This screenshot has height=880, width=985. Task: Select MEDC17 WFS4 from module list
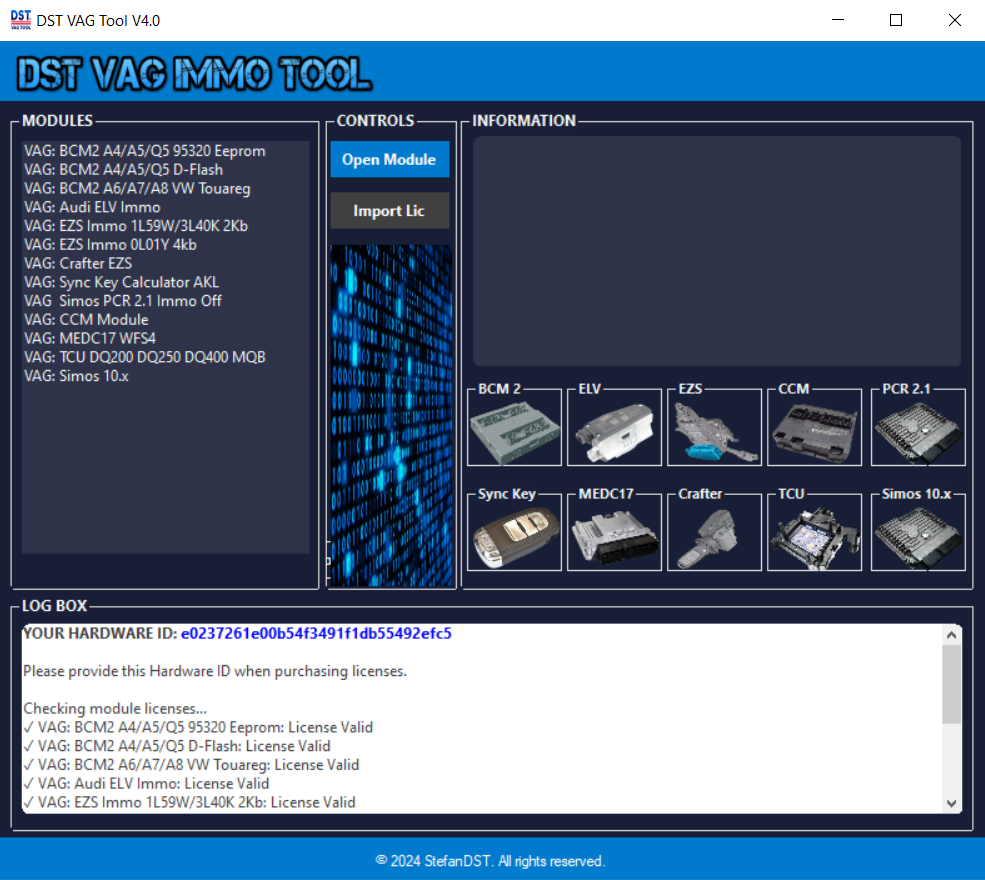pyautogui.click(x=90, y=338)
